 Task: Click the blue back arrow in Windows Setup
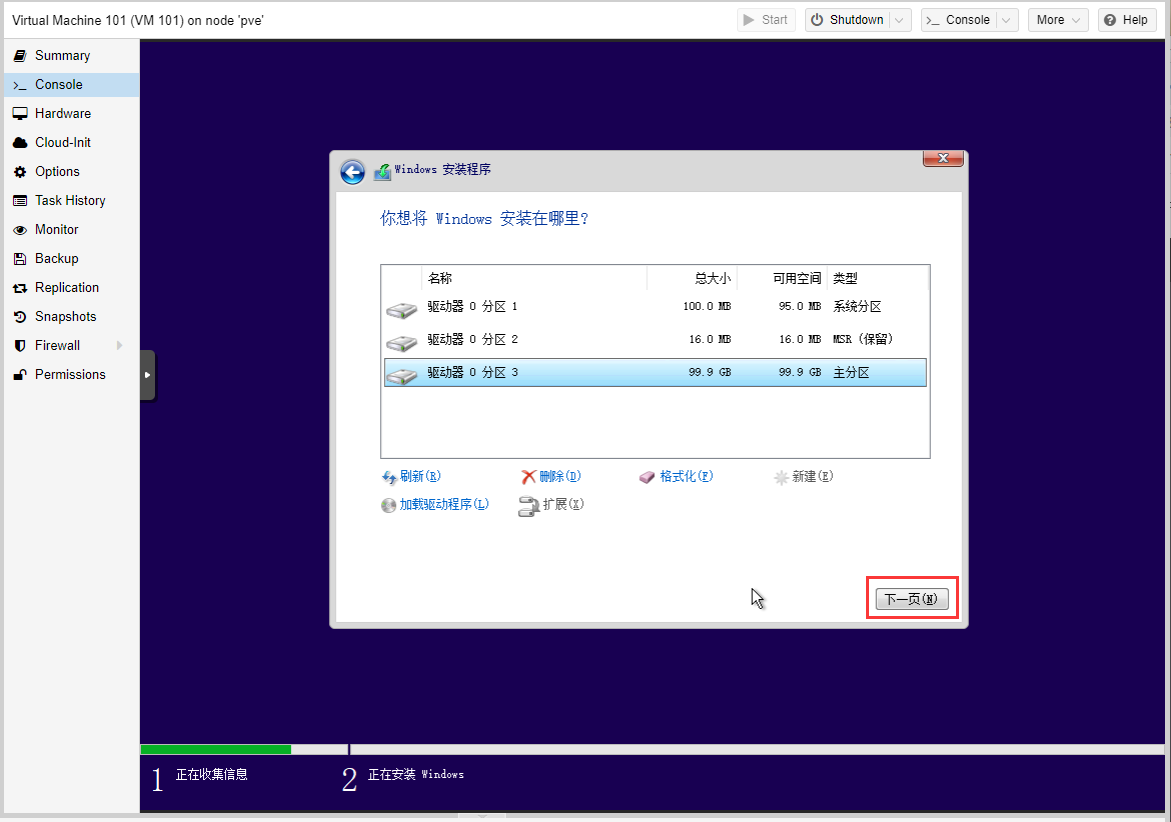pyautogui.click(x=352, y=172)
